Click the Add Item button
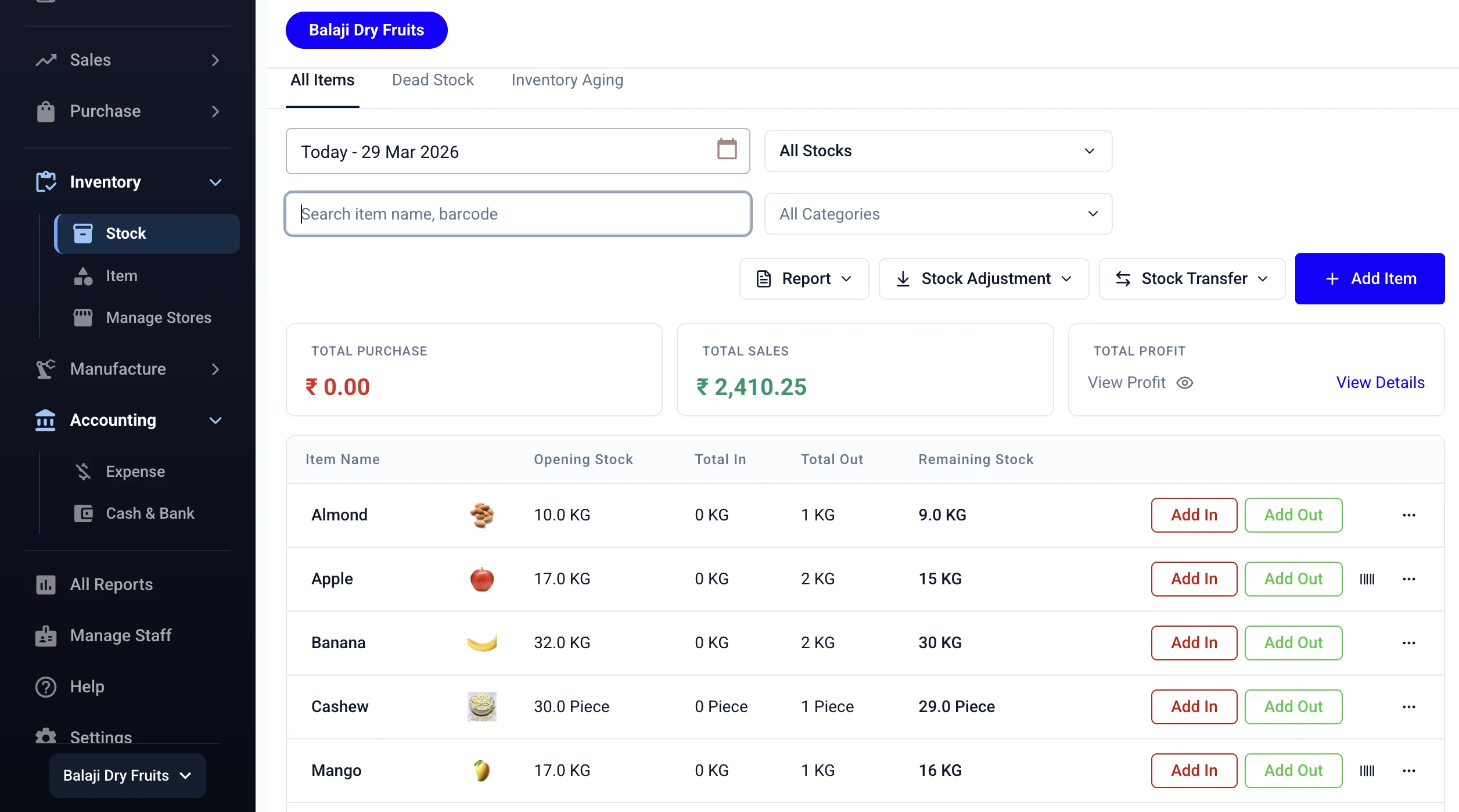 (1370, 278)
